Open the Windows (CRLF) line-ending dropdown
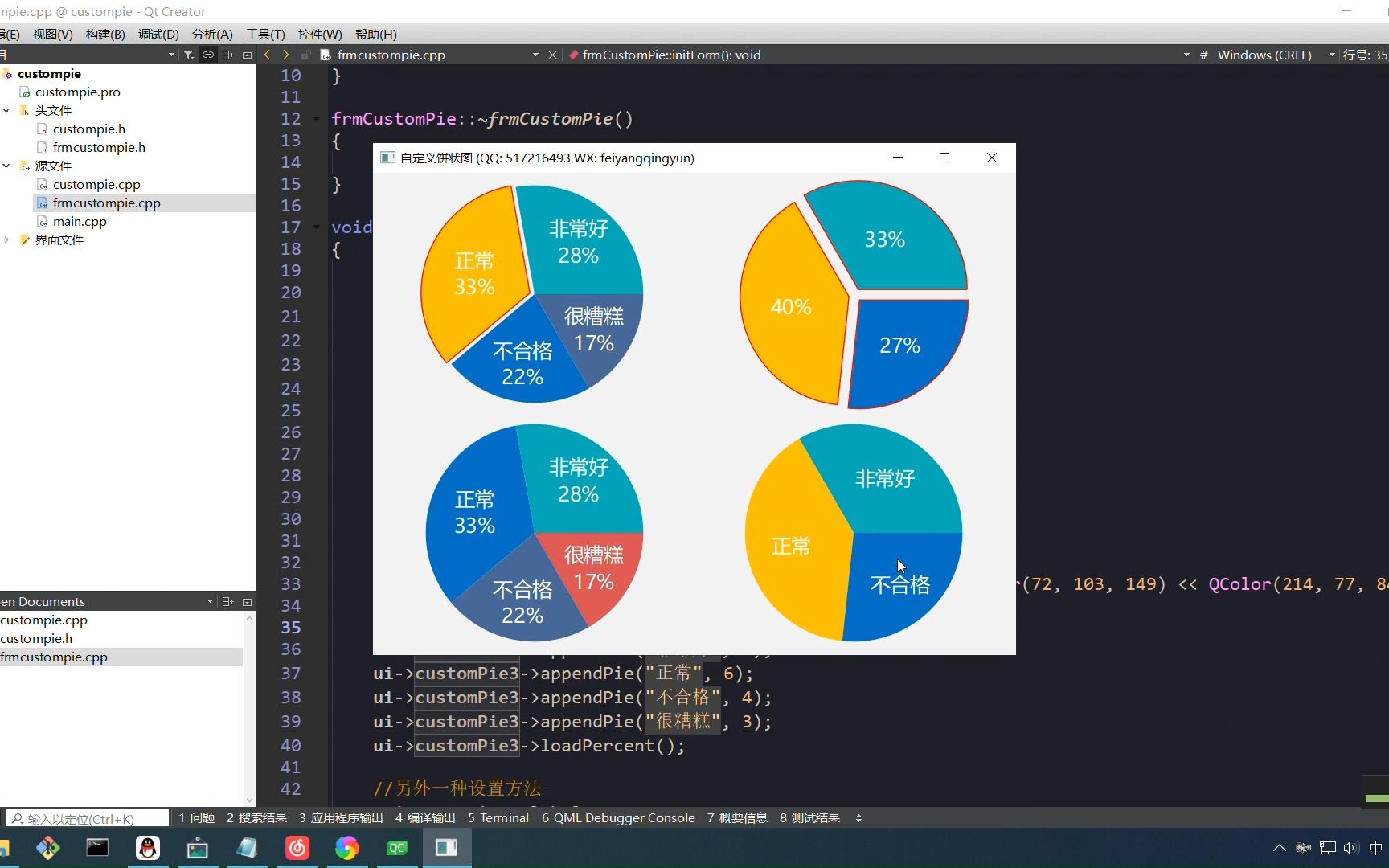 click(x=1333, y=55)
